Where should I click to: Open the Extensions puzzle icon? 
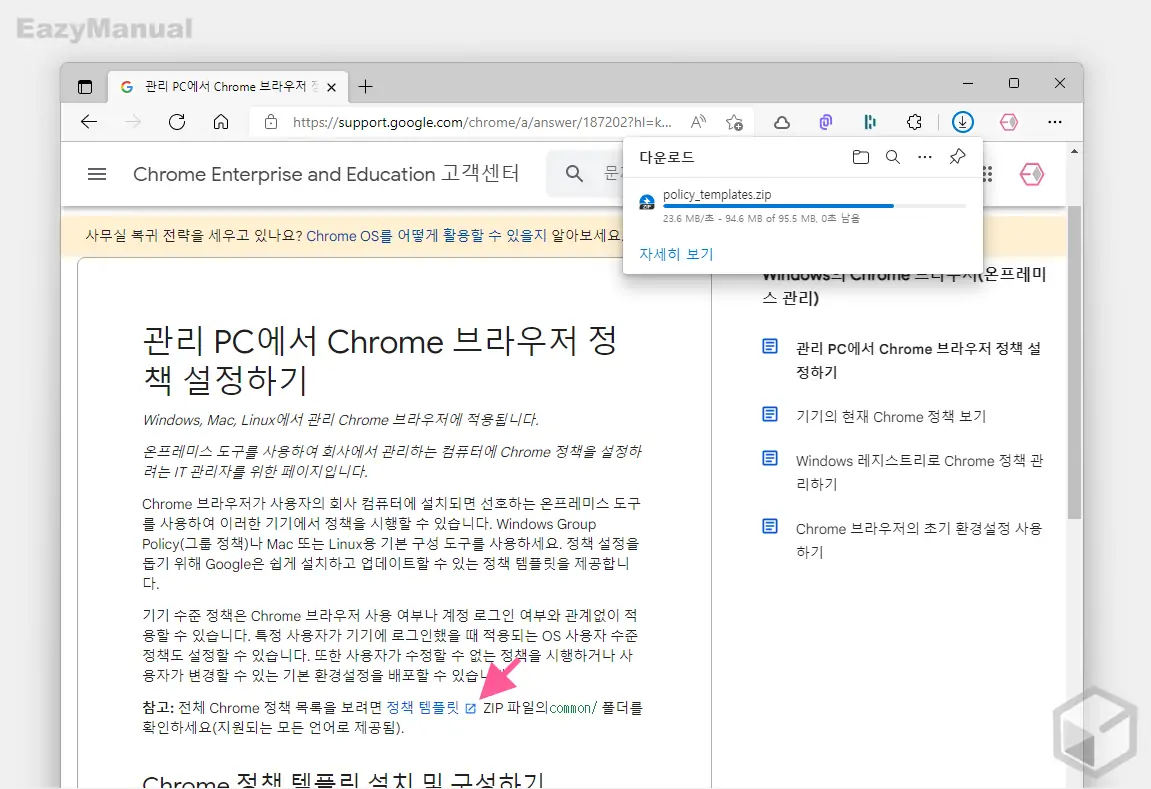(x=914, y=122)
